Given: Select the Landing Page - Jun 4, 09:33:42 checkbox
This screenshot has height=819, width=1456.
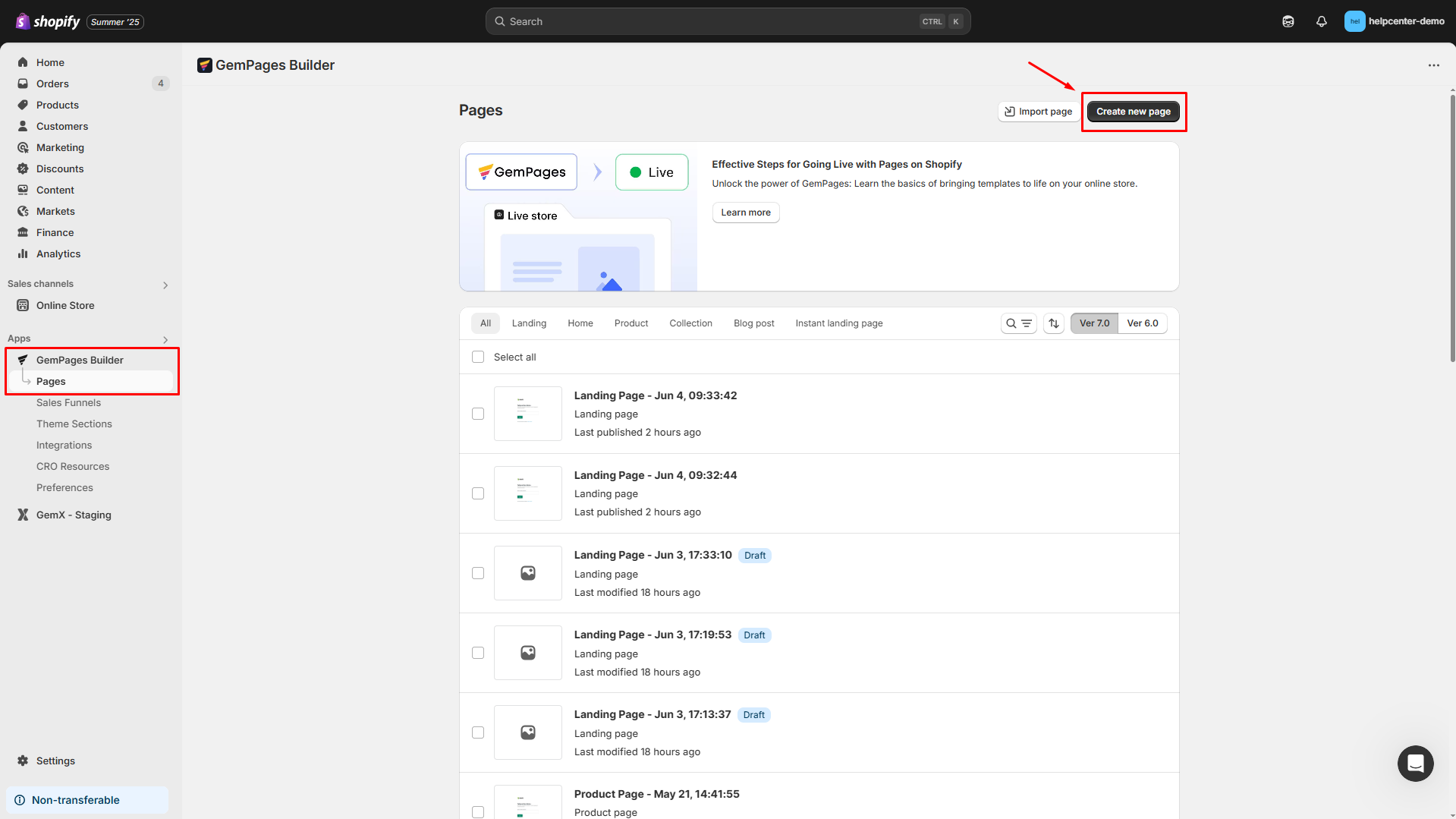Looking at the screenshot, I should coord(477,414).
